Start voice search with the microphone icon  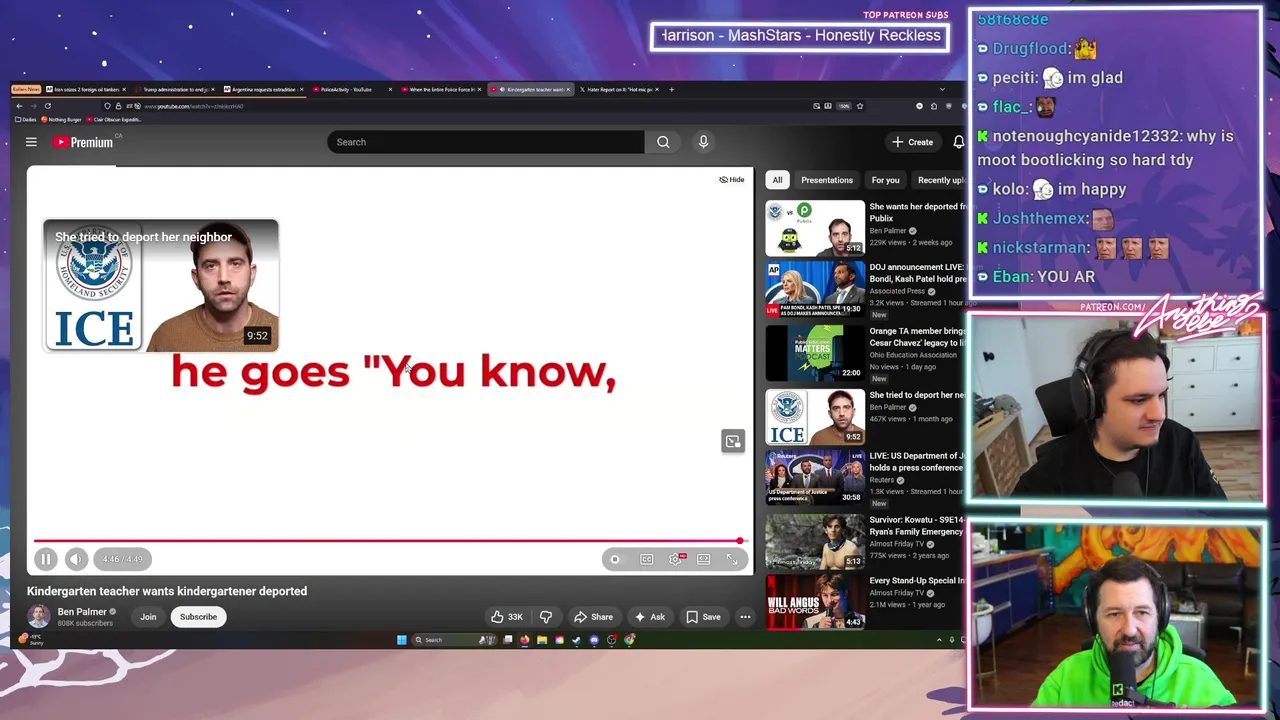pyautogui.click(x=703, y=142)
